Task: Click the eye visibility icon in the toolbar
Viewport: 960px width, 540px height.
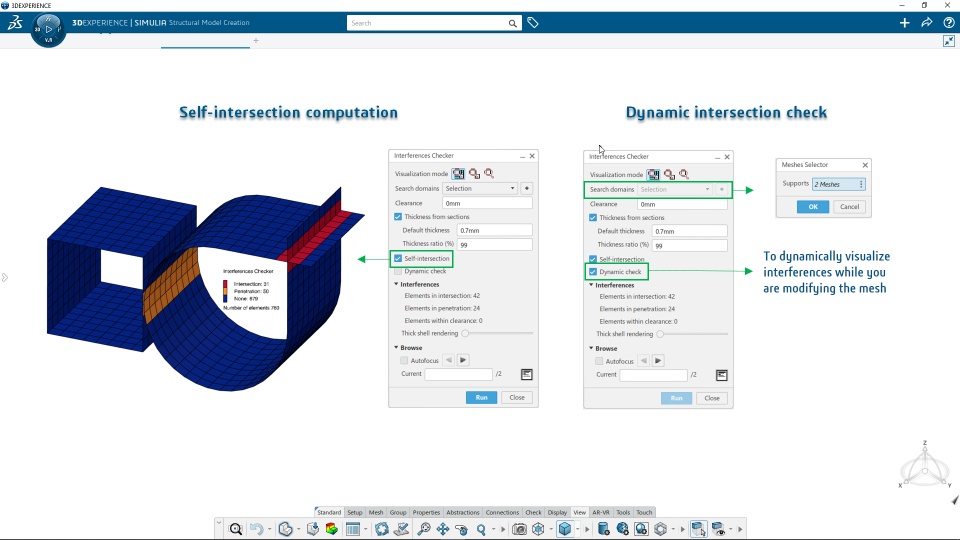Action: click(718, 528)
